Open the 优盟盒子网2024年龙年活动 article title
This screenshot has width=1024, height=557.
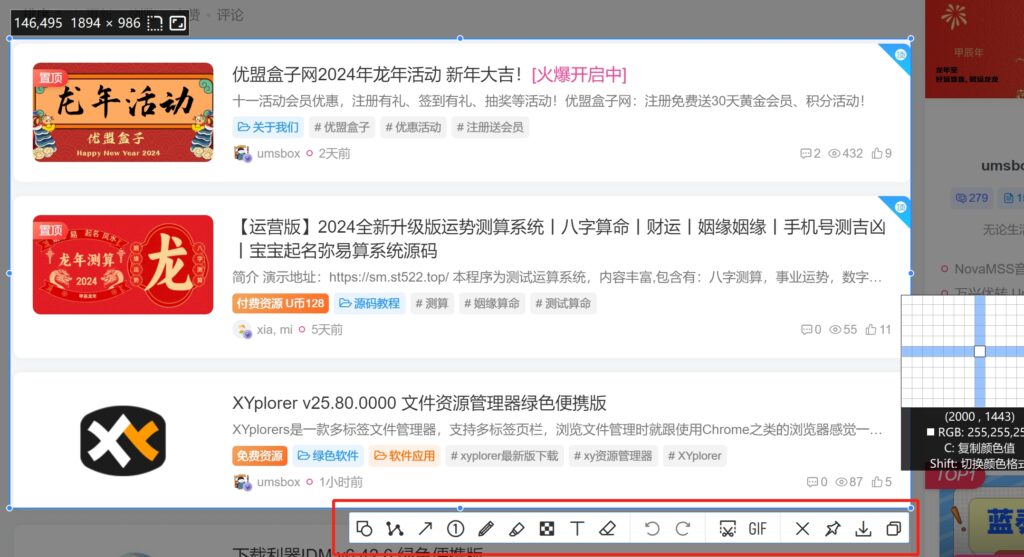(x=377, y=74)
